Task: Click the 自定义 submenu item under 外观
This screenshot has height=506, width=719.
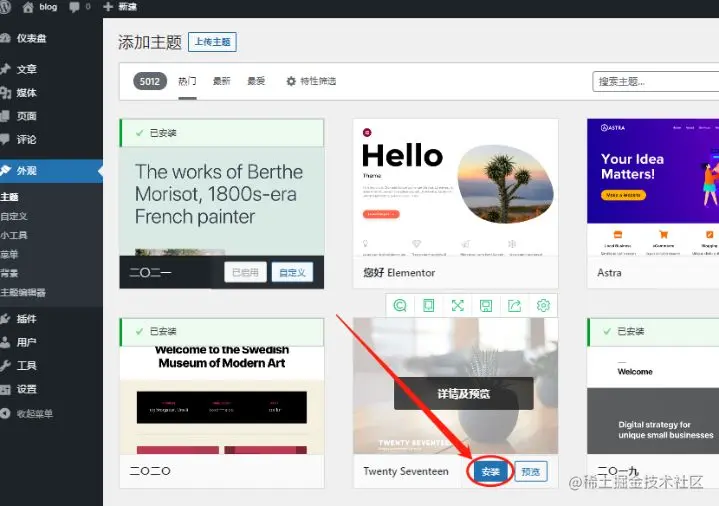Action: pos(14,216)
